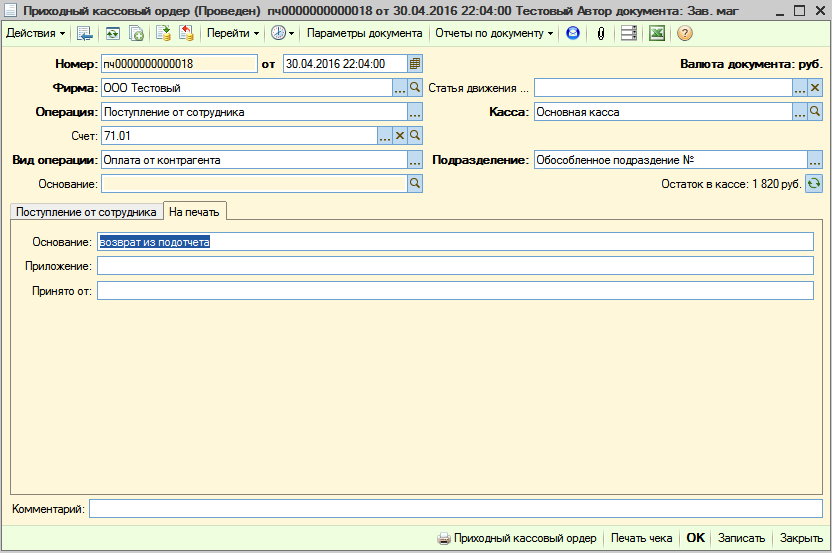Open selection list for Статья движения
The width and height of the screenshot is (832, 553).
pyautogui.click(x=800, y=88)
